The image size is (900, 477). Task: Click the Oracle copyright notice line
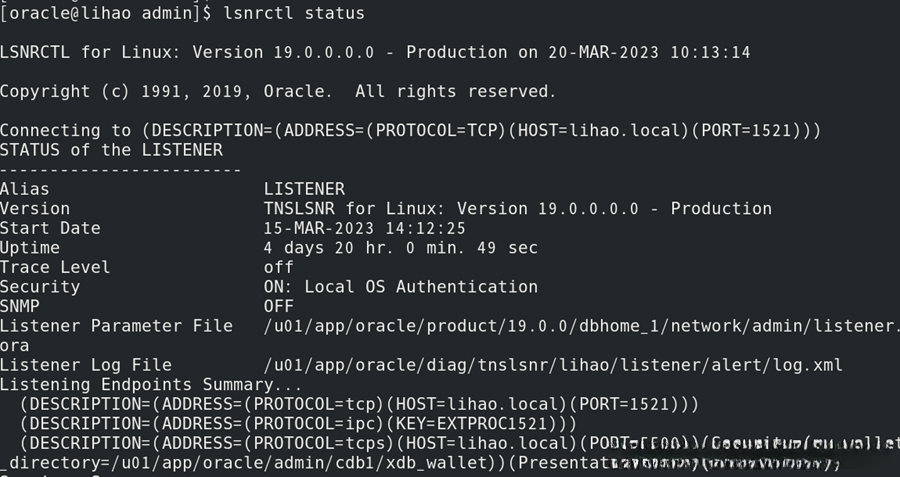(277, 91)
